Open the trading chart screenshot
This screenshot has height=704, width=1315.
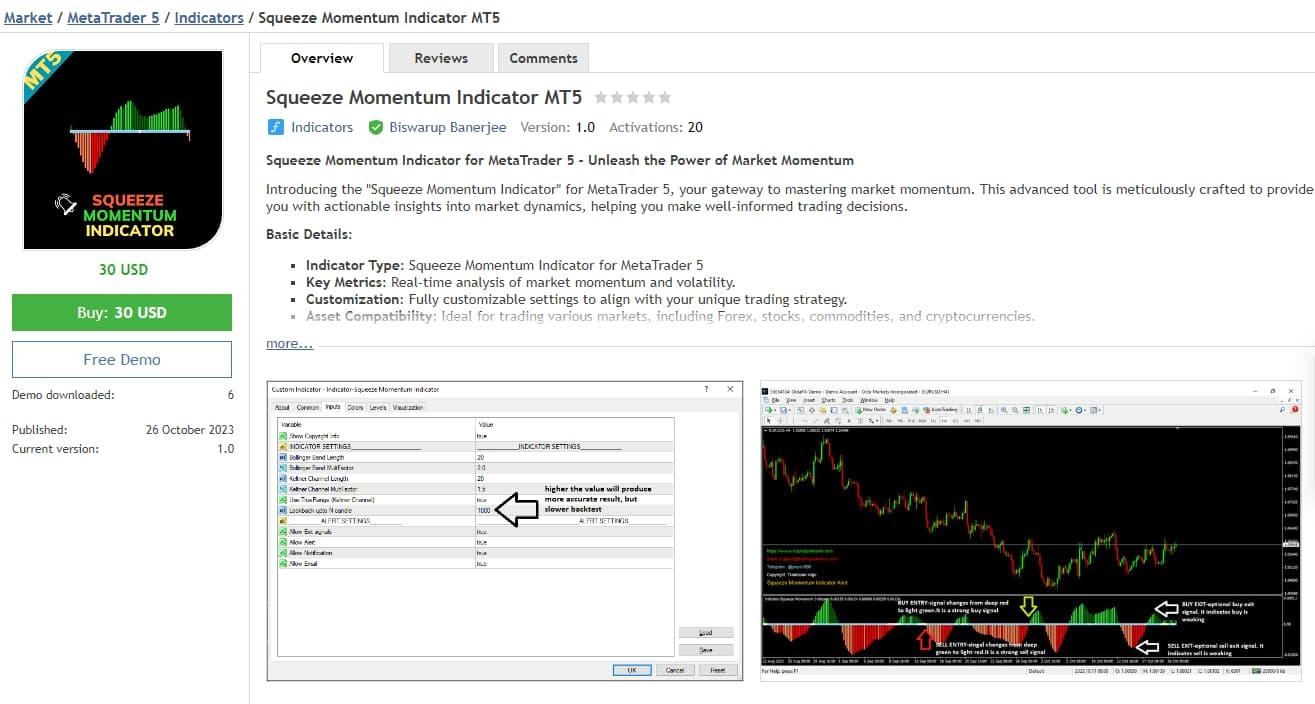coord(1031,530)
